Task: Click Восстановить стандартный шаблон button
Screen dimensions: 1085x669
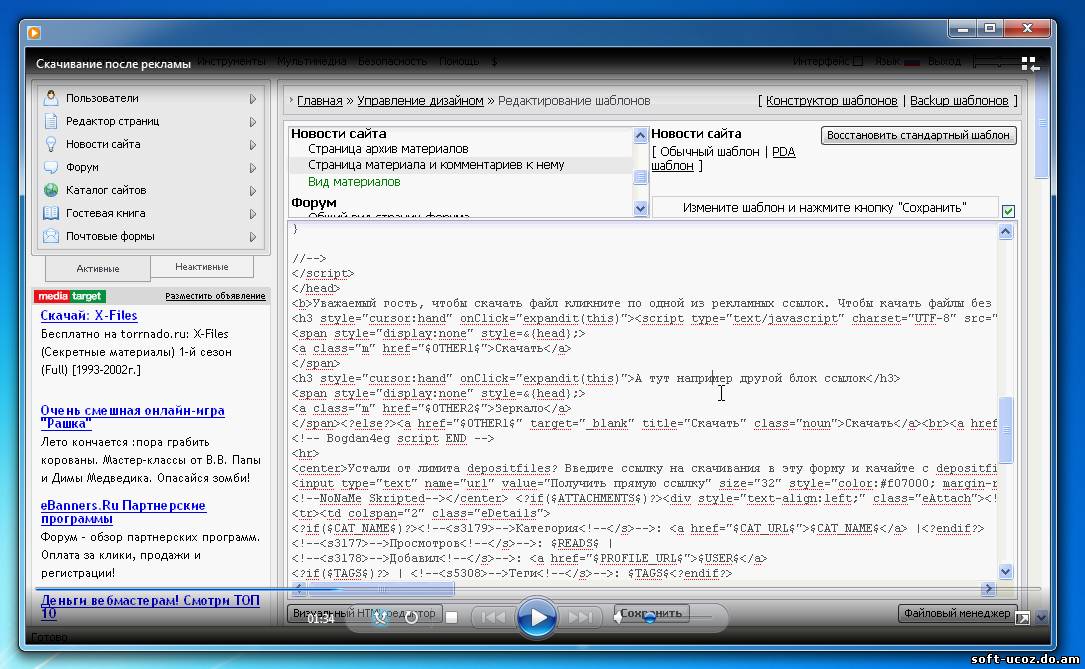Action: [918, 135]
